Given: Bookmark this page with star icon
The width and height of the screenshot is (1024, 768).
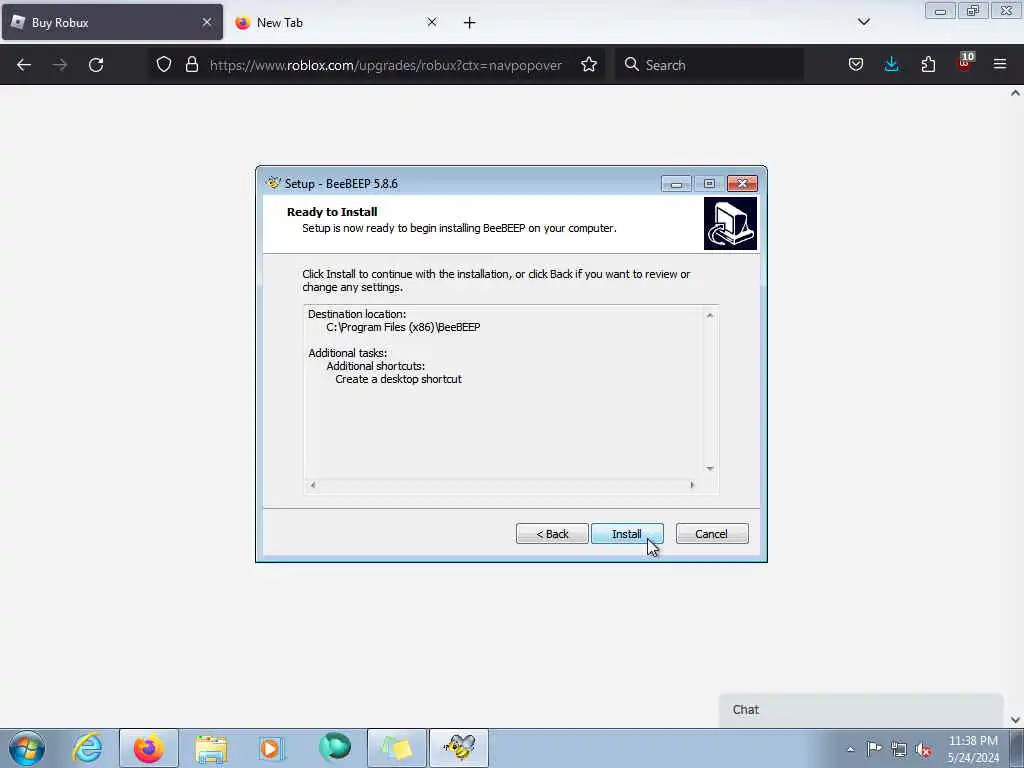Looking at the screenshot, I should [x=589, y=64].
